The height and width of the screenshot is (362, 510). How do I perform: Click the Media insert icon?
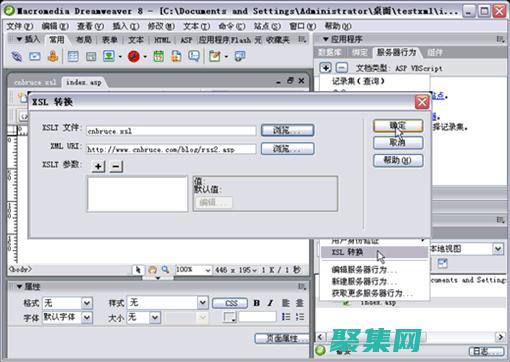click(134, 56)
